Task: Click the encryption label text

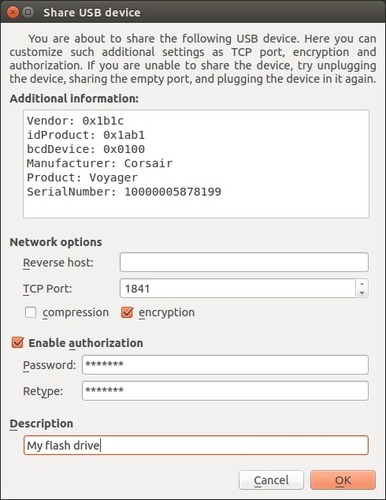Action: [166, 312]
